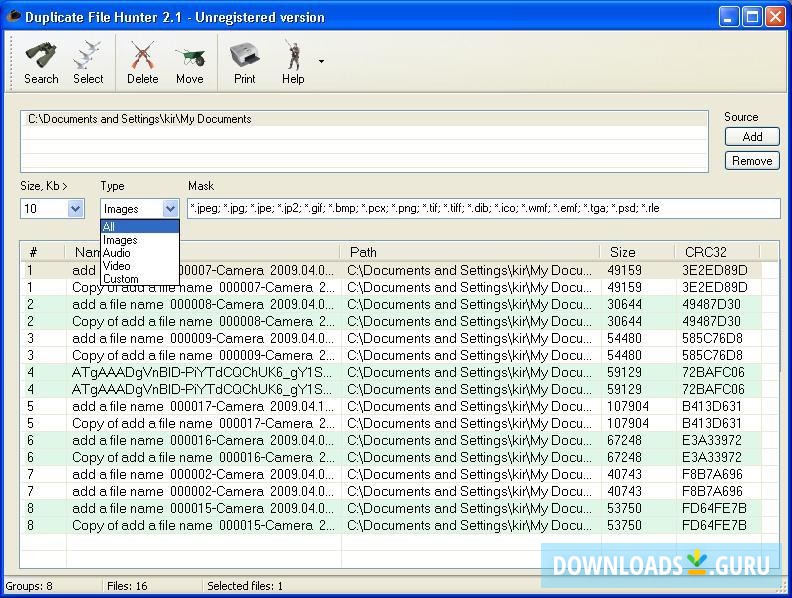This screenshot has width=792, height=598.
Task: Sort results by the Size column header
Action: tap(623, 252)
